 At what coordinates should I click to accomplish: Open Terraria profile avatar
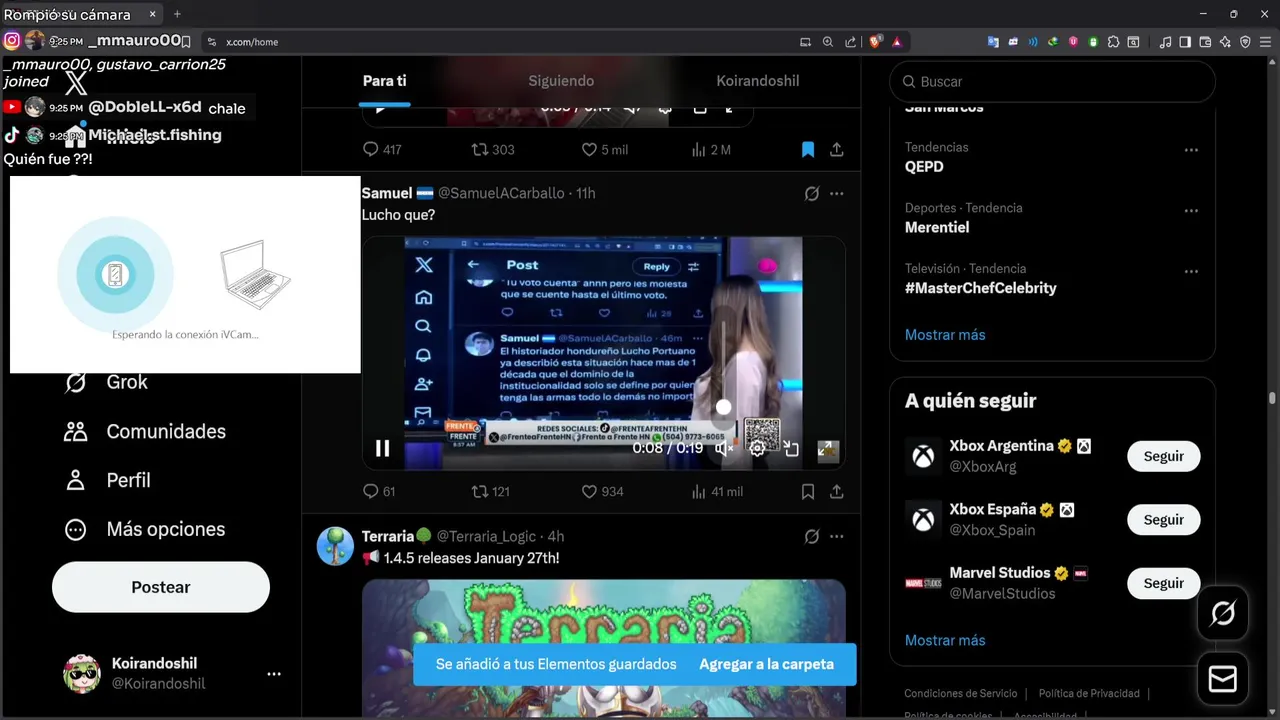point(336,546)
